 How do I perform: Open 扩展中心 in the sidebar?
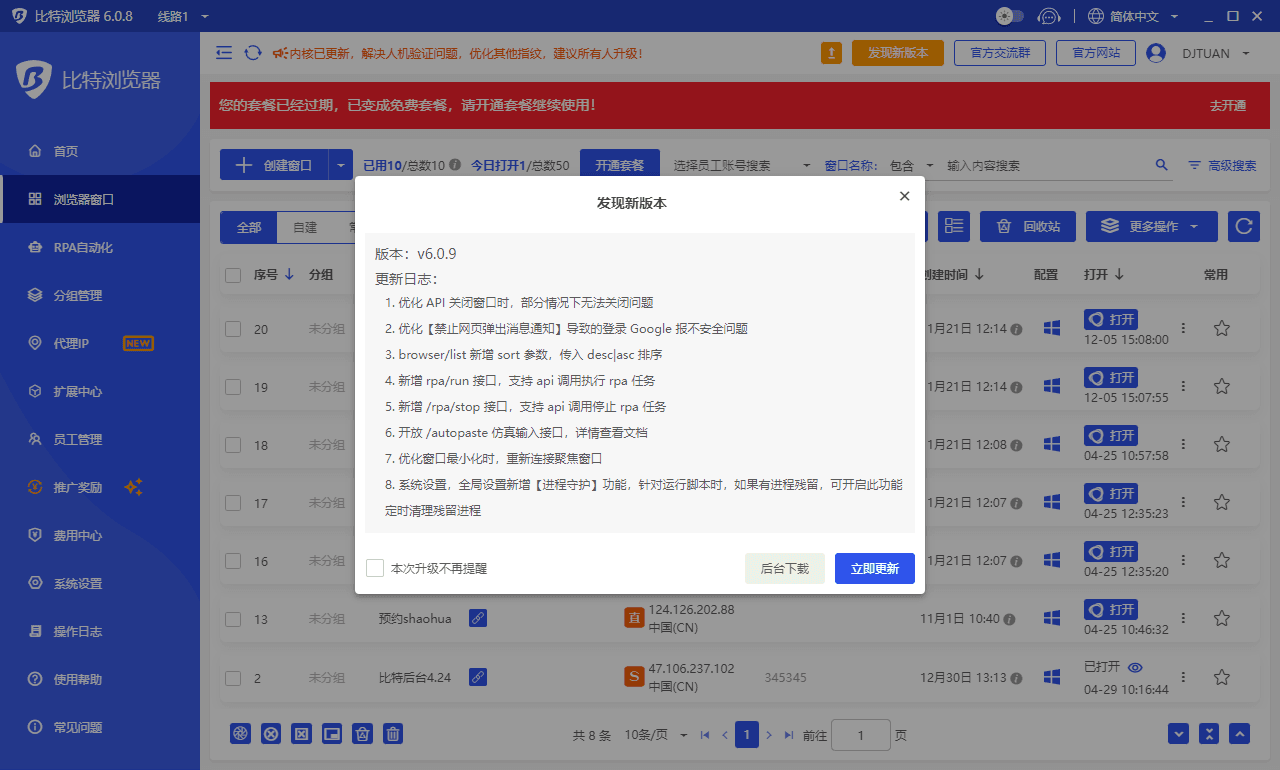[100, 391]
